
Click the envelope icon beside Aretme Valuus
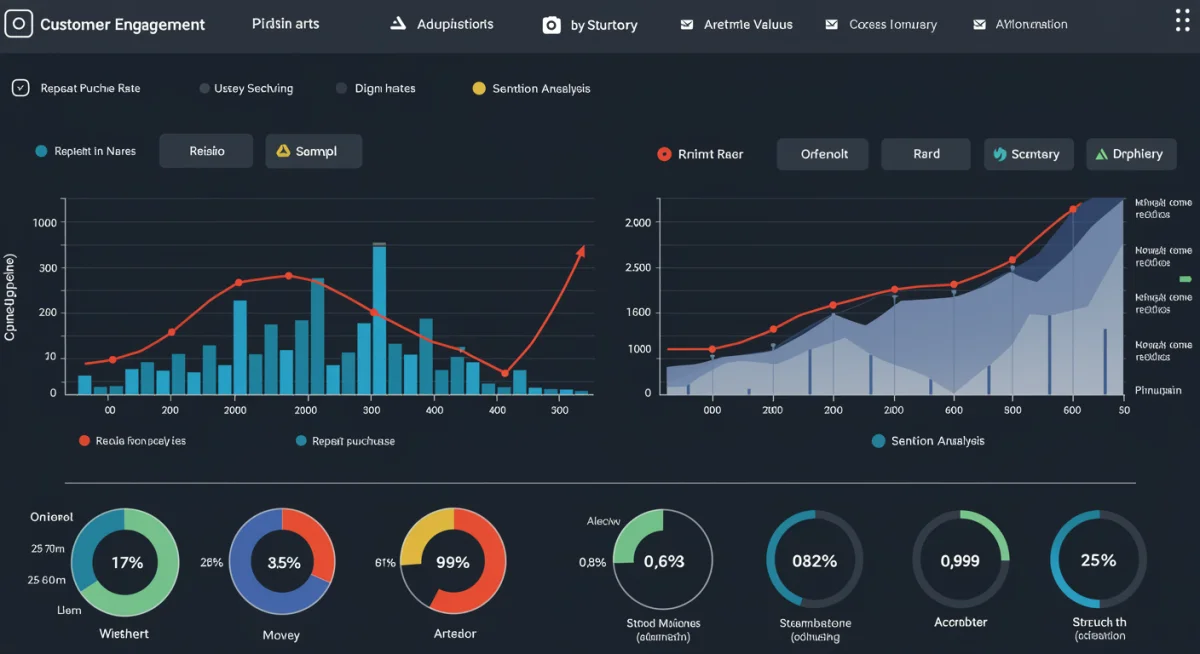coord(685,24)
